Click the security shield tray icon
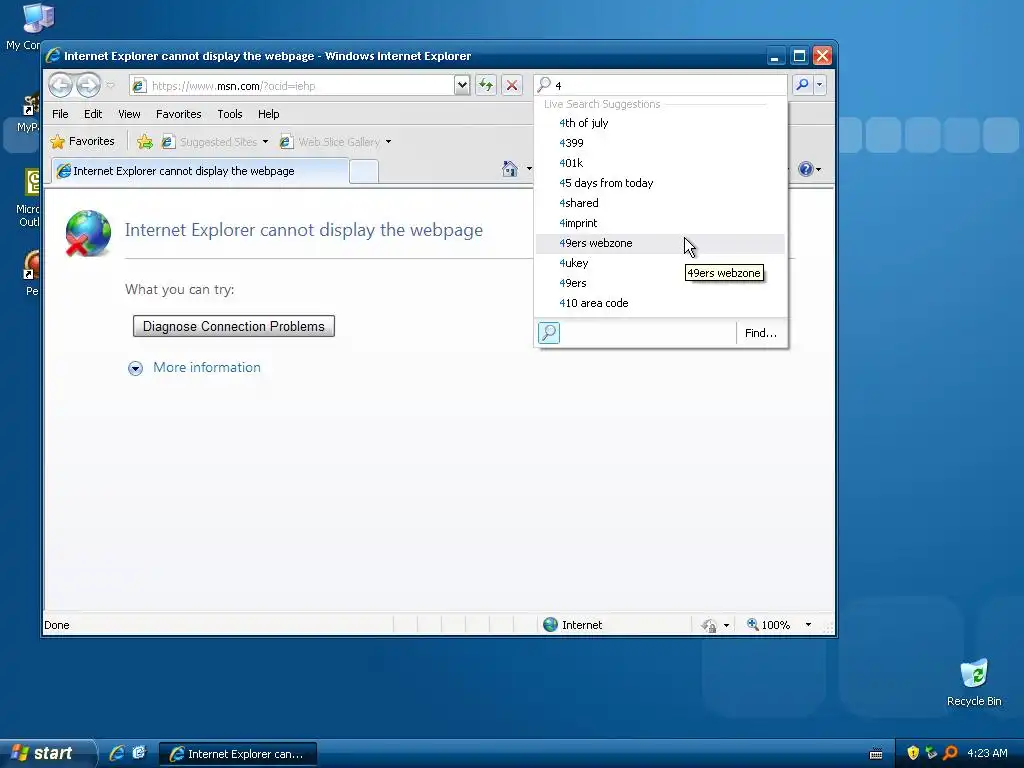 (912, 753)
